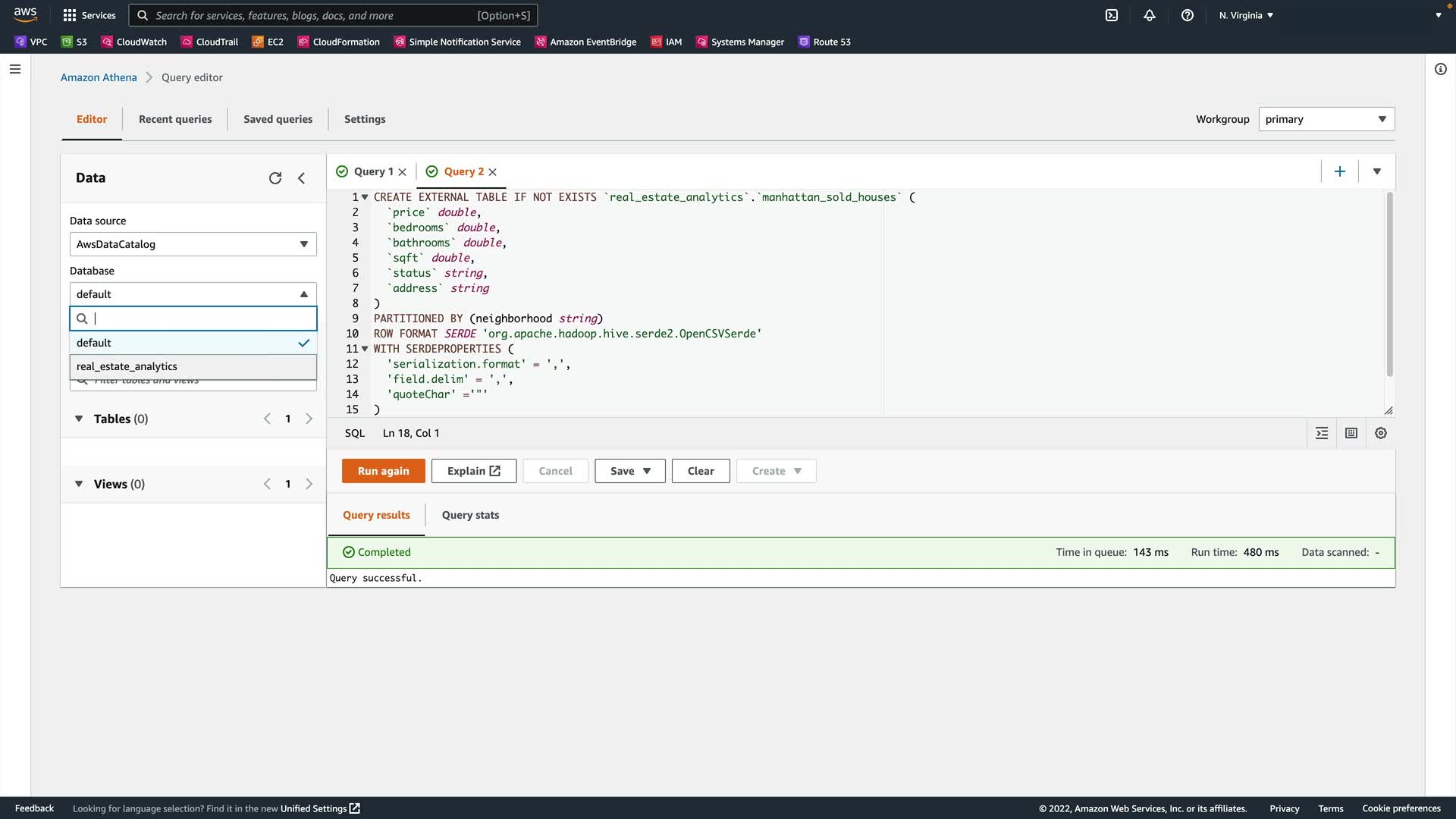The height and width of the screenshot is (819, 1456).
Task: Open the side navigation hamburger menu
Action: click(15, 69)
